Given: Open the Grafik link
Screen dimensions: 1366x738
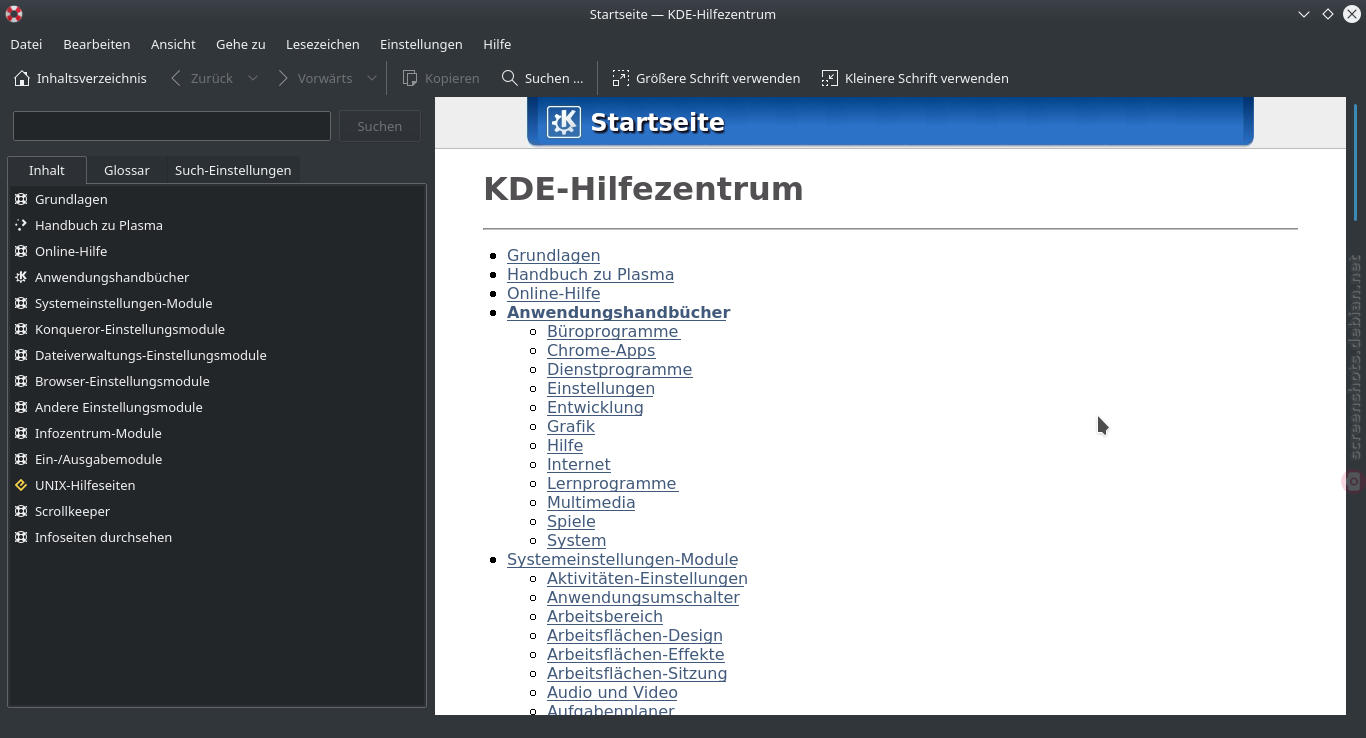Looking at the screenshot, I should coord(571,426).
